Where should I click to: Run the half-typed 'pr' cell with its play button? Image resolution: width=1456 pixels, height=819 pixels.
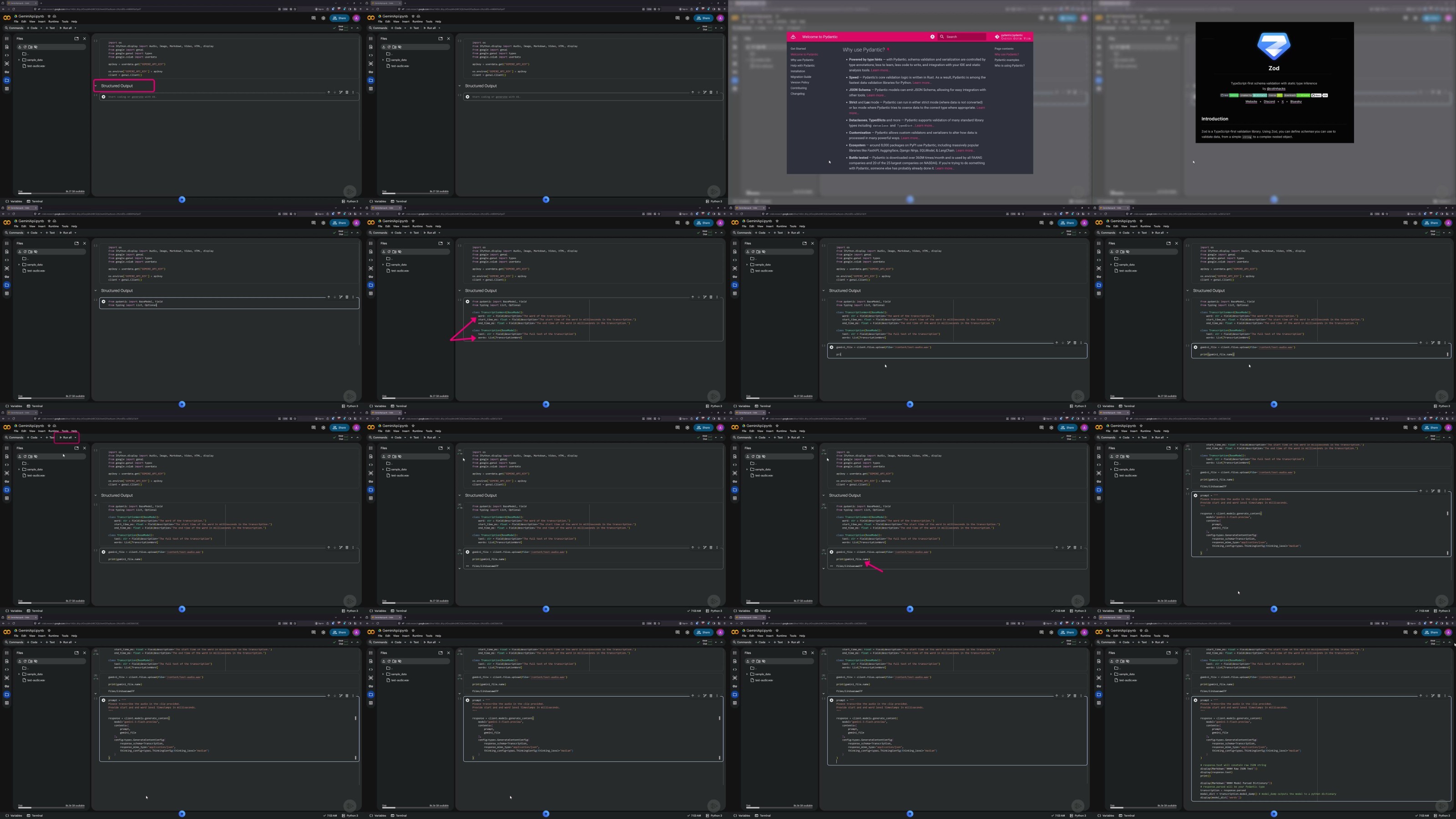(831, 347)
